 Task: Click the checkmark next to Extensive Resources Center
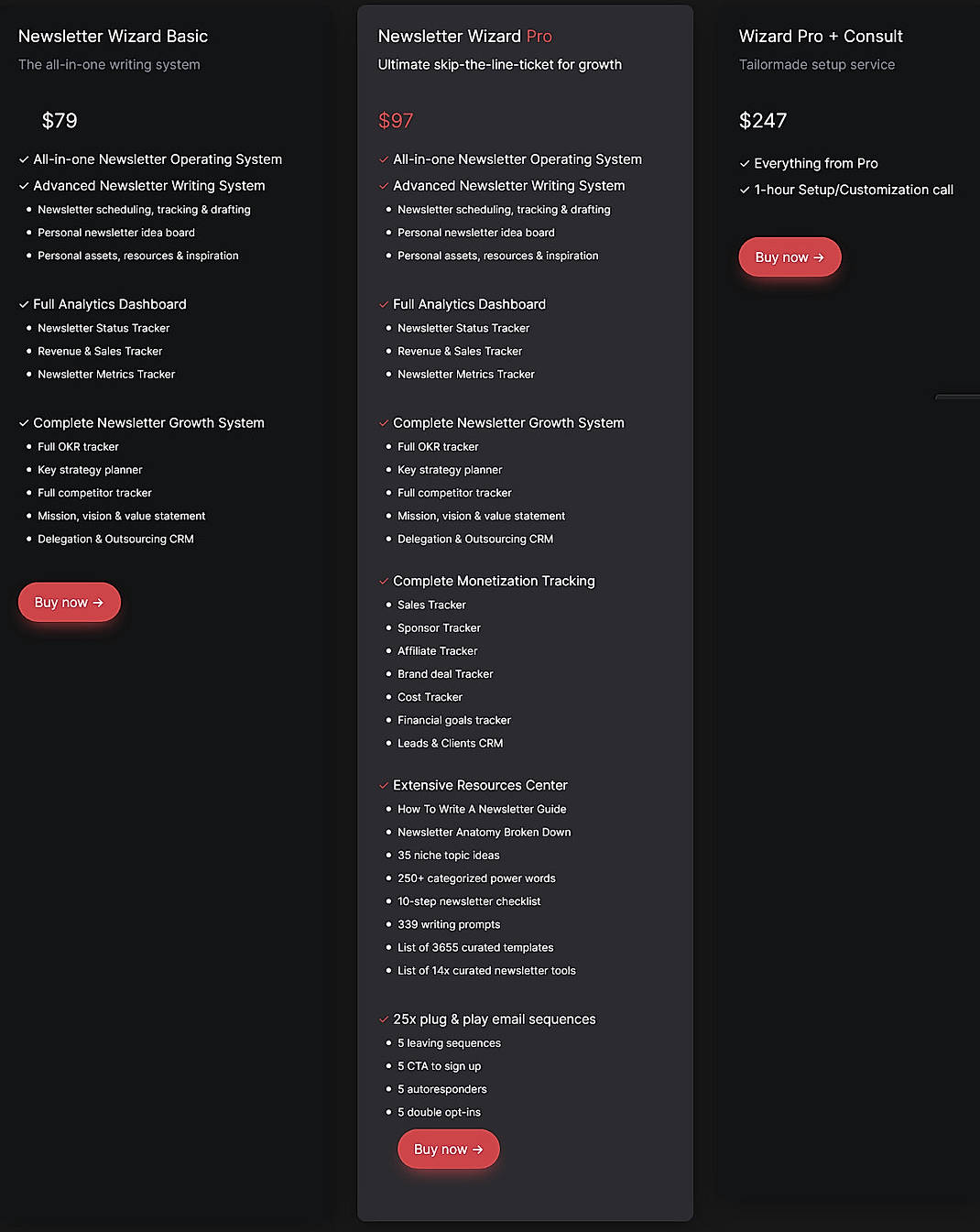pyautogui.click(x=383, y=785)
